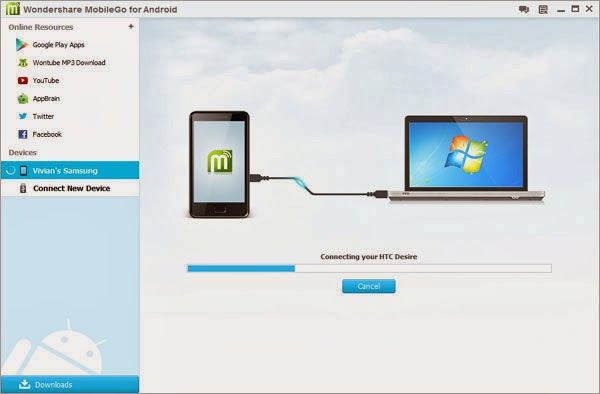The width and height of the screenshot is (600, 394).
Task: Click the Wondershare MobileGo for Android title
Action: point(100,10)
